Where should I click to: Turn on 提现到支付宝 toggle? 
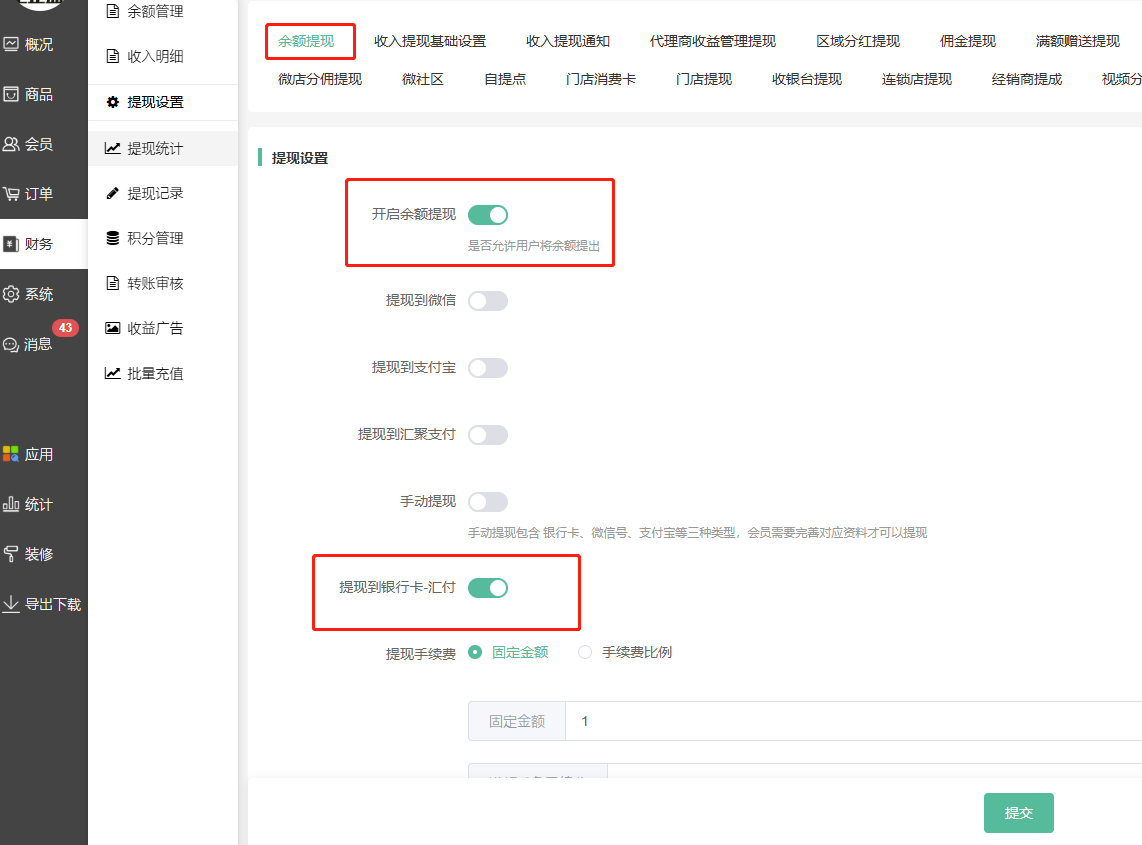pos(488,368)
